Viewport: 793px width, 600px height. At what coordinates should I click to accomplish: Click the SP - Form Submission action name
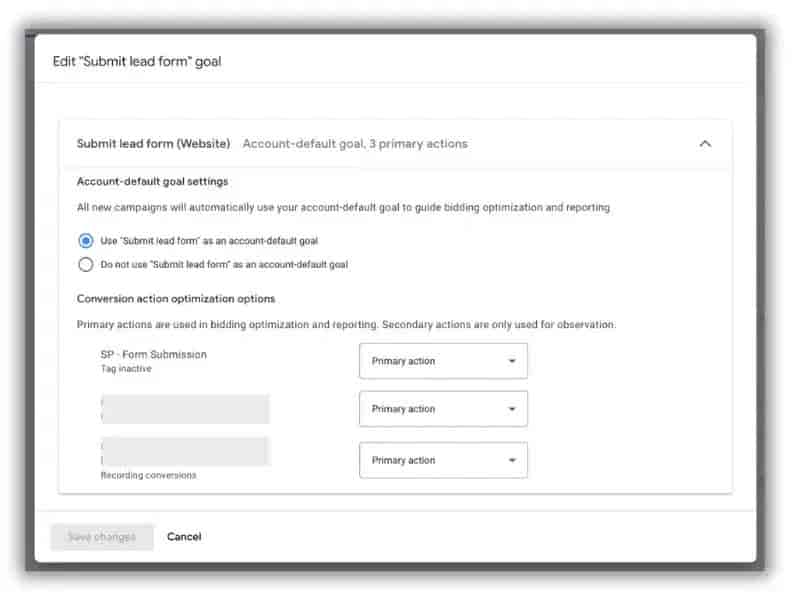(x=154, y=354)
